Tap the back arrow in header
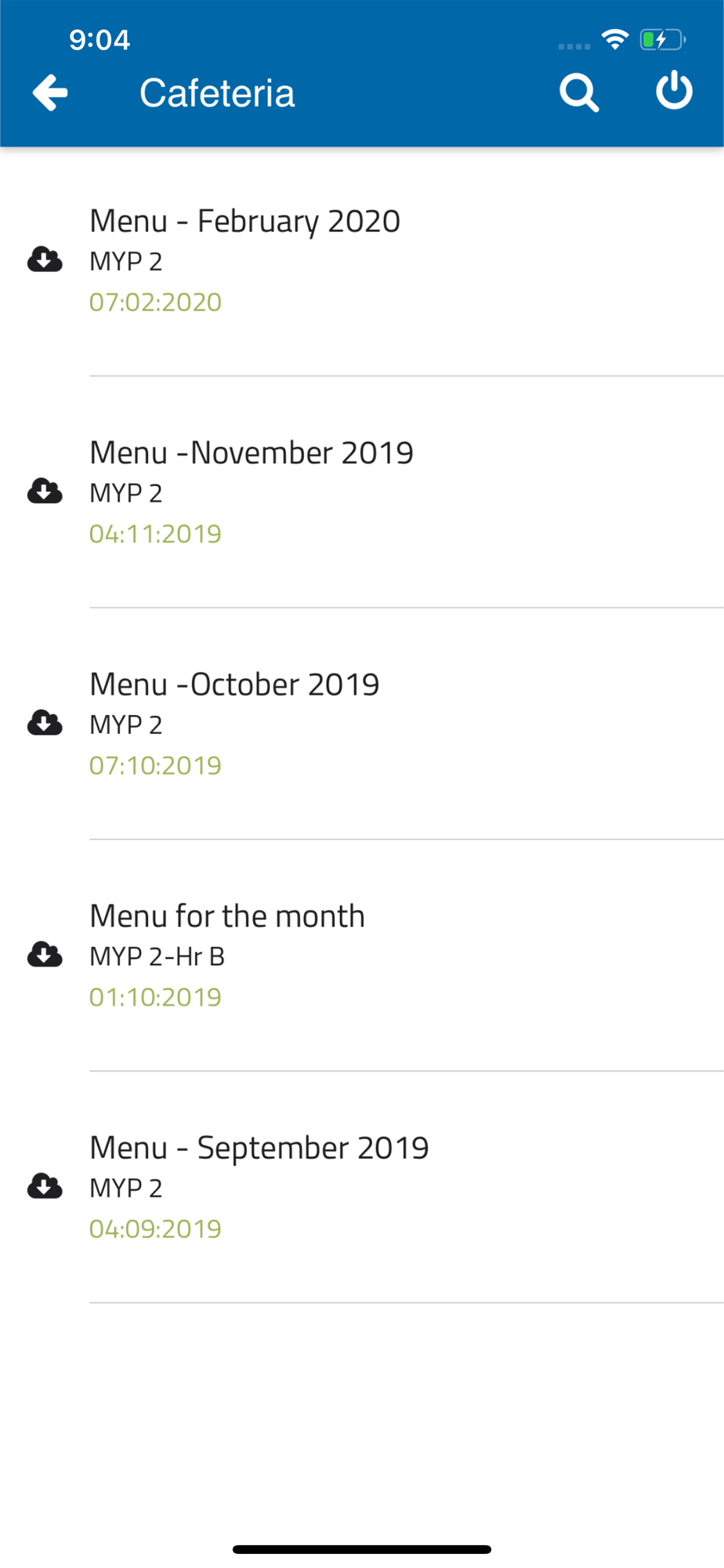 click(50, 93)
